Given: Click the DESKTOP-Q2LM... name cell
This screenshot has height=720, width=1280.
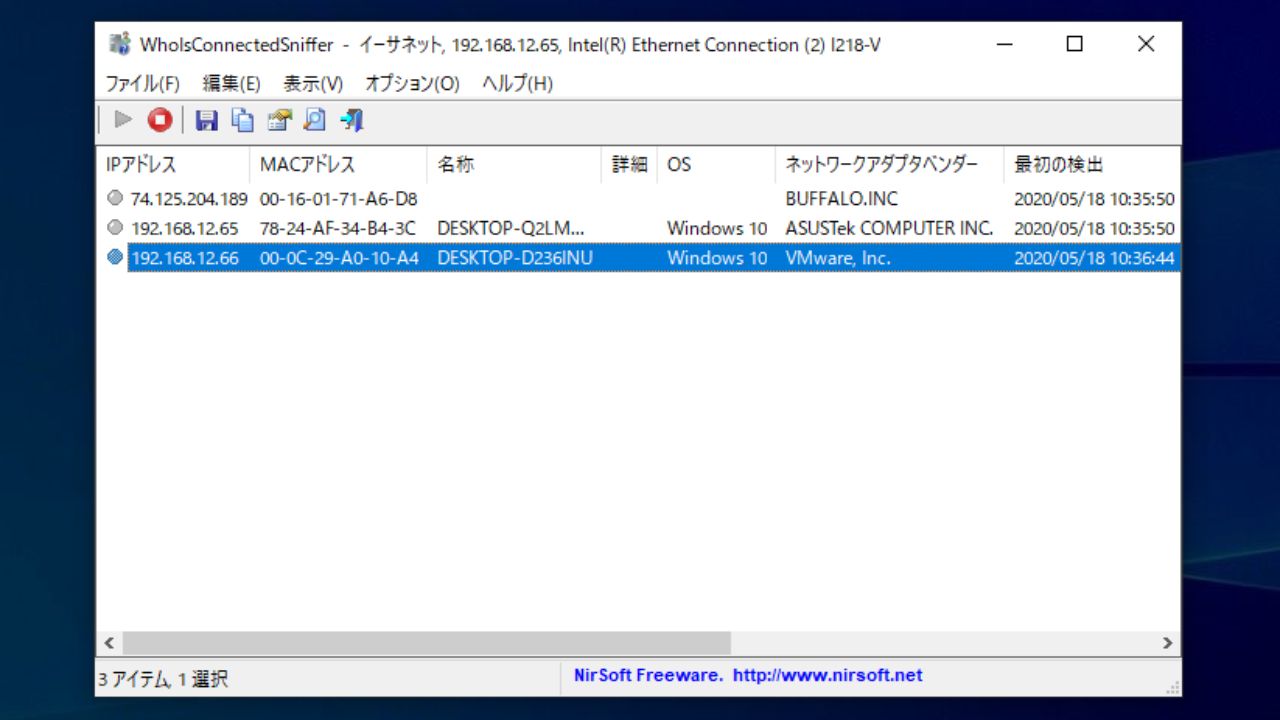Looking at the screenshot, I should pyautogui.click(x=511, y=228).
